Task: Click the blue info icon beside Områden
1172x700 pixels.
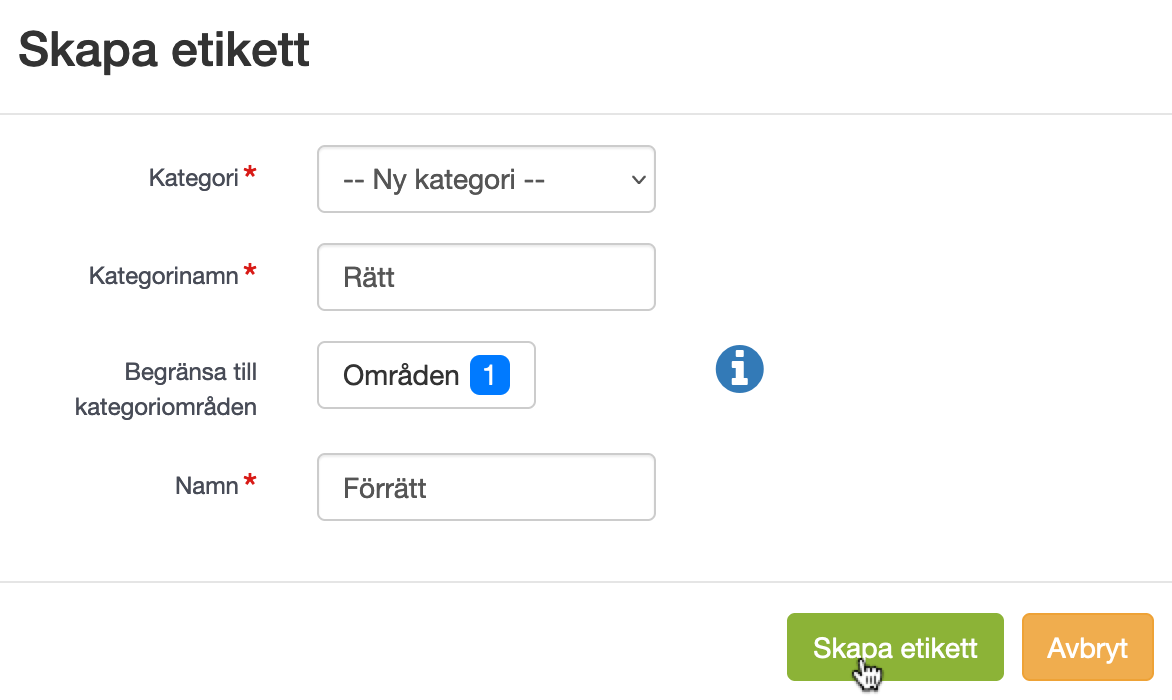Action: pos(739,369)
